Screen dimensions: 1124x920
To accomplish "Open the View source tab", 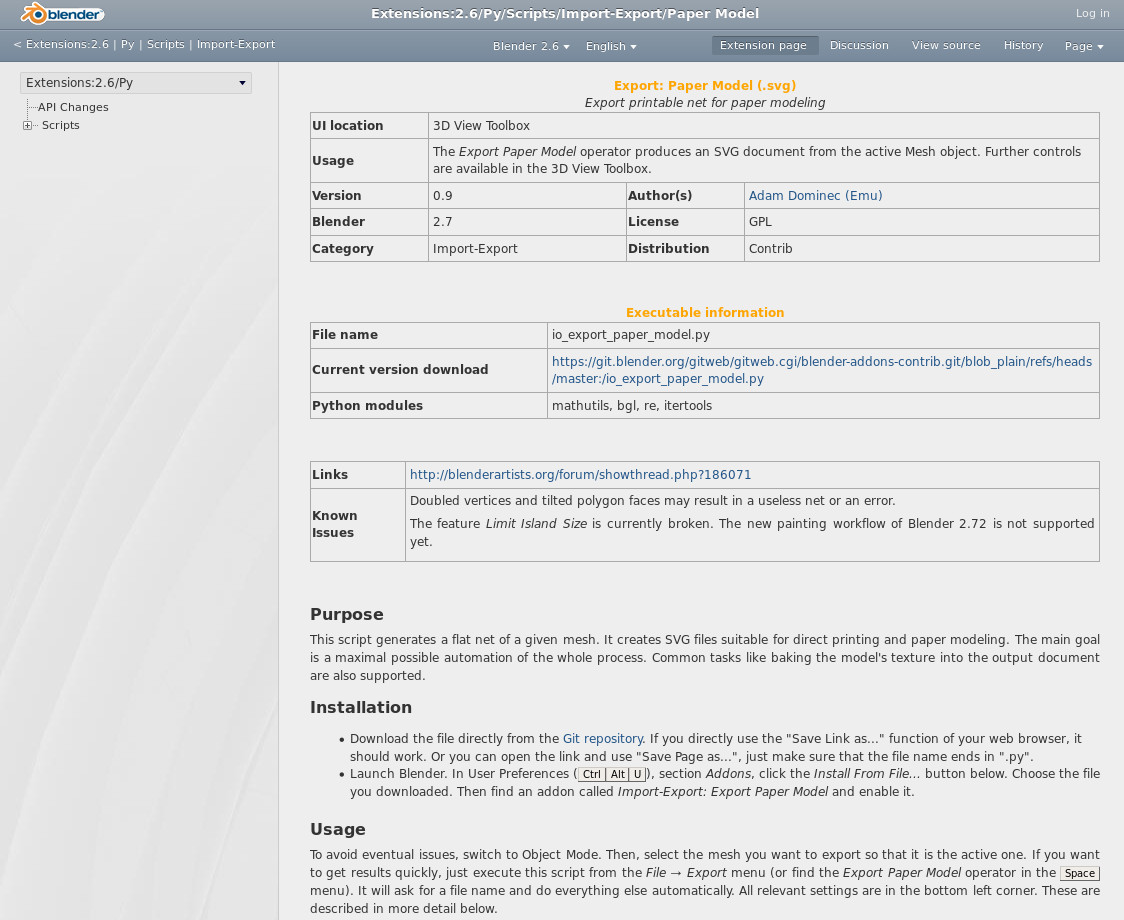I will pos(946,45).
